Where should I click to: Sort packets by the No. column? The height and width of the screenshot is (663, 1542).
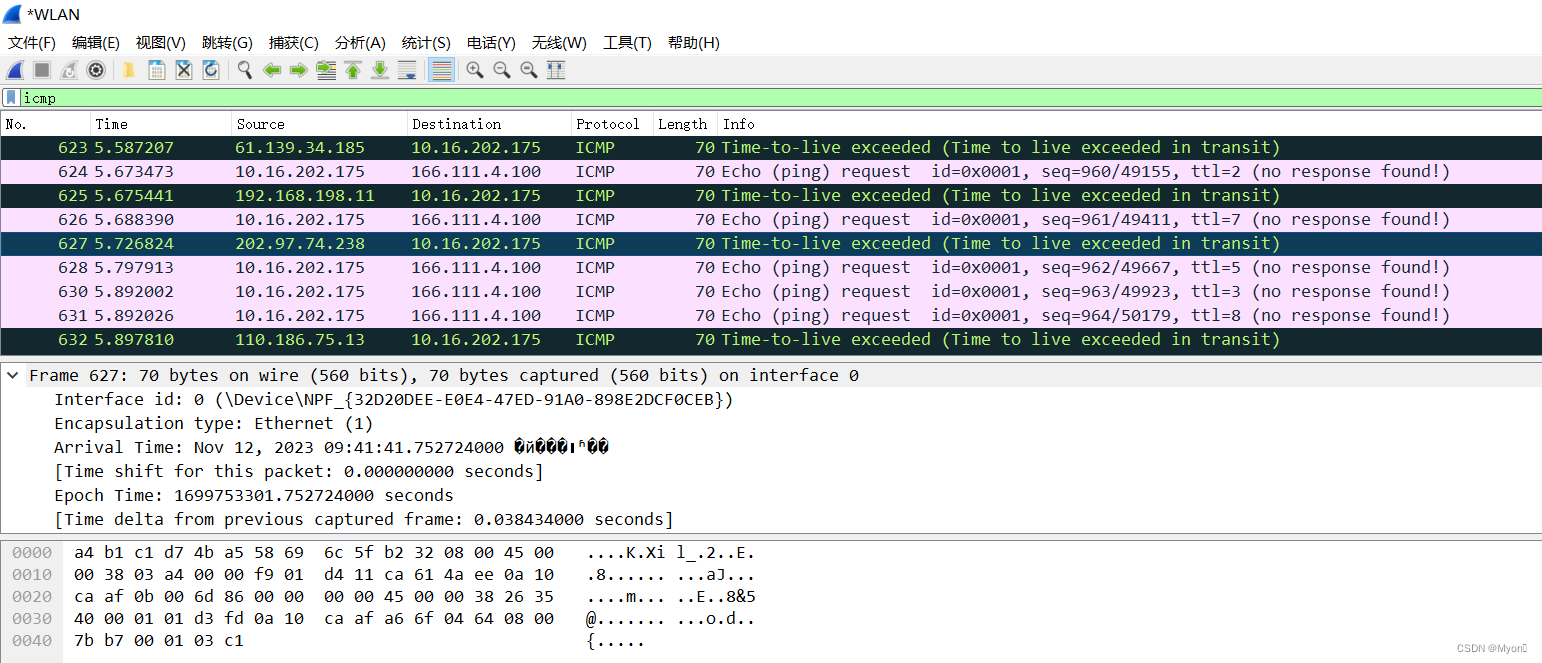tap(45, 124)
